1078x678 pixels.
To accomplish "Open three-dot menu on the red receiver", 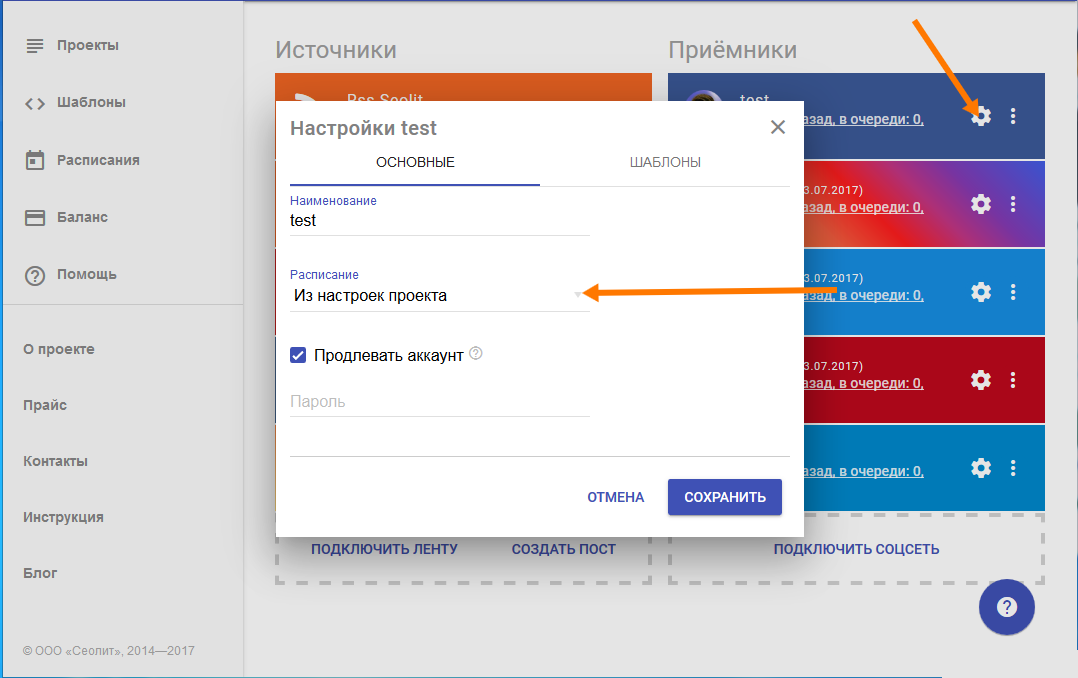I will pyautogui.click(x=1013, y=380).
